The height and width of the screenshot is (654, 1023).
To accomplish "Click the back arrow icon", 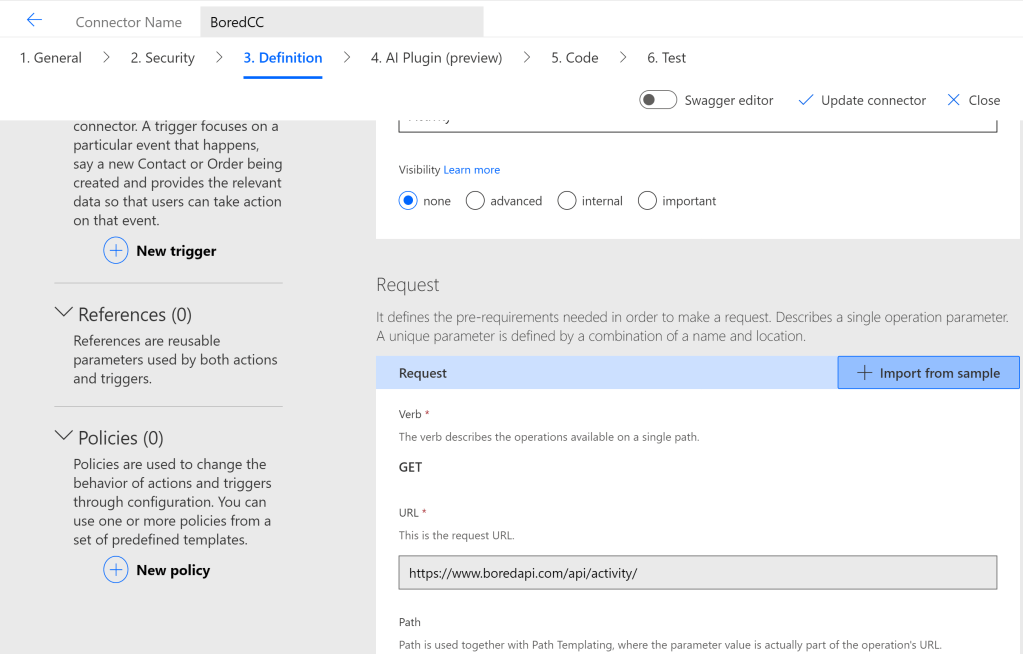I will (34, 21).
